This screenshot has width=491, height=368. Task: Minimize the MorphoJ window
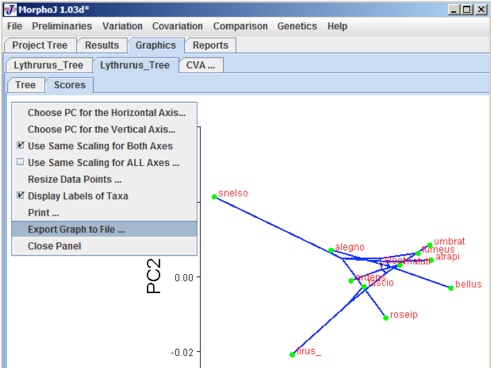coord(454,10)
